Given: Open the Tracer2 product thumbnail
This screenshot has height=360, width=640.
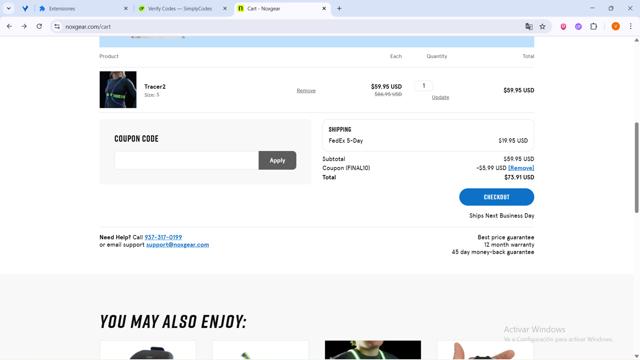Looking at the screenshot, I should (x=118, y=89).
